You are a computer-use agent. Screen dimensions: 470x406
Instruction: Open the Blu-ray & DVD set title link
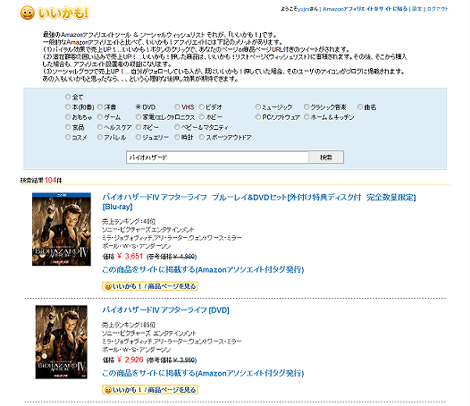[x=259, y=202]
